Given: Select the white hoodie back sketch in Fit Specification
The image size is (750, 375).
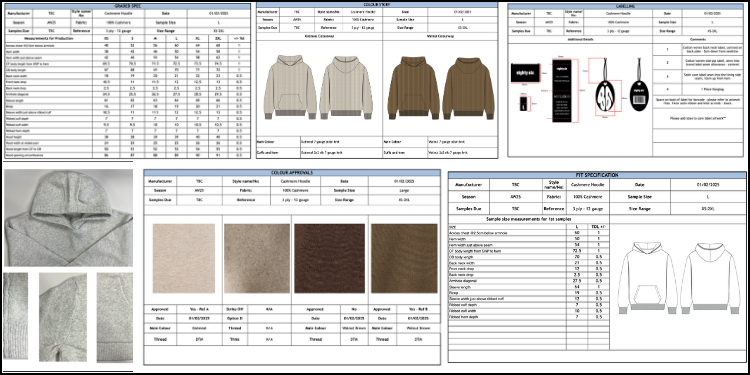Looking at the screenshot, I should coord(709,278).
